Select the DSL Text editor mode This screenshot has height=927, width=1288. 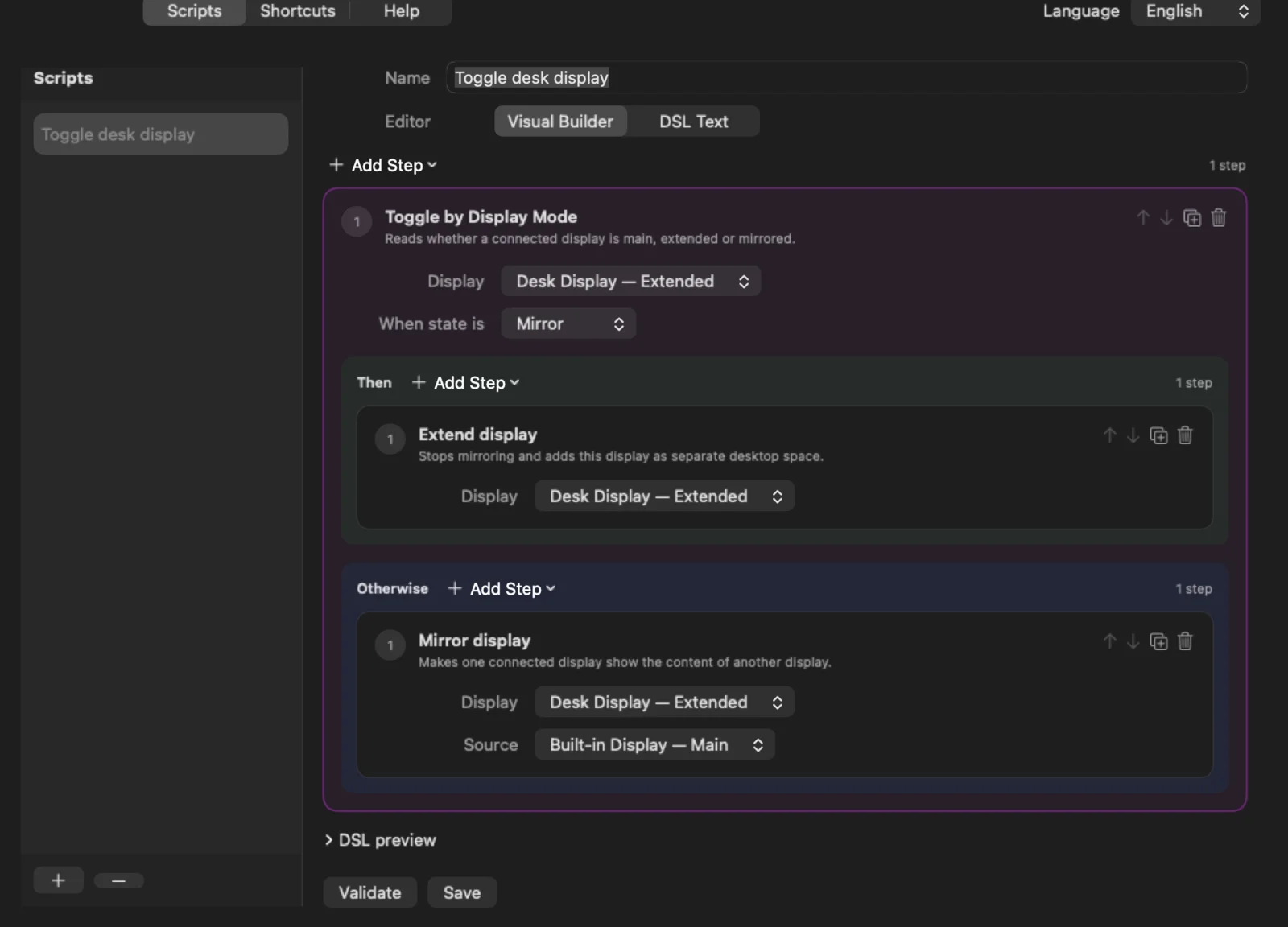click(x=693, y=122)
